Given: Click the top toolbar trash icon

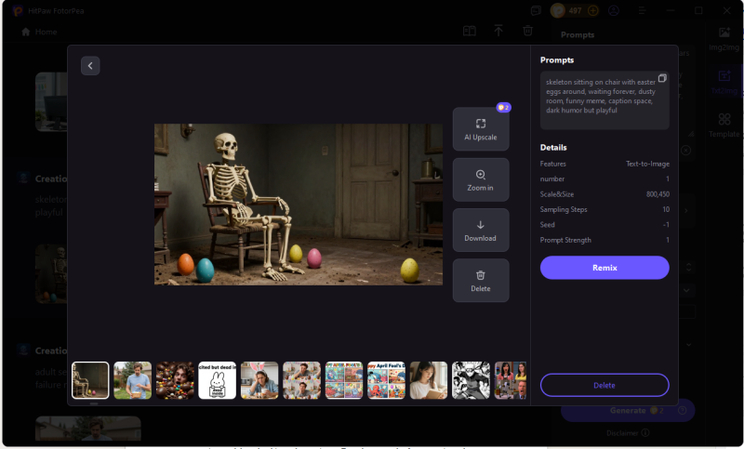Looking at the screenshot, I should point(528,31).
